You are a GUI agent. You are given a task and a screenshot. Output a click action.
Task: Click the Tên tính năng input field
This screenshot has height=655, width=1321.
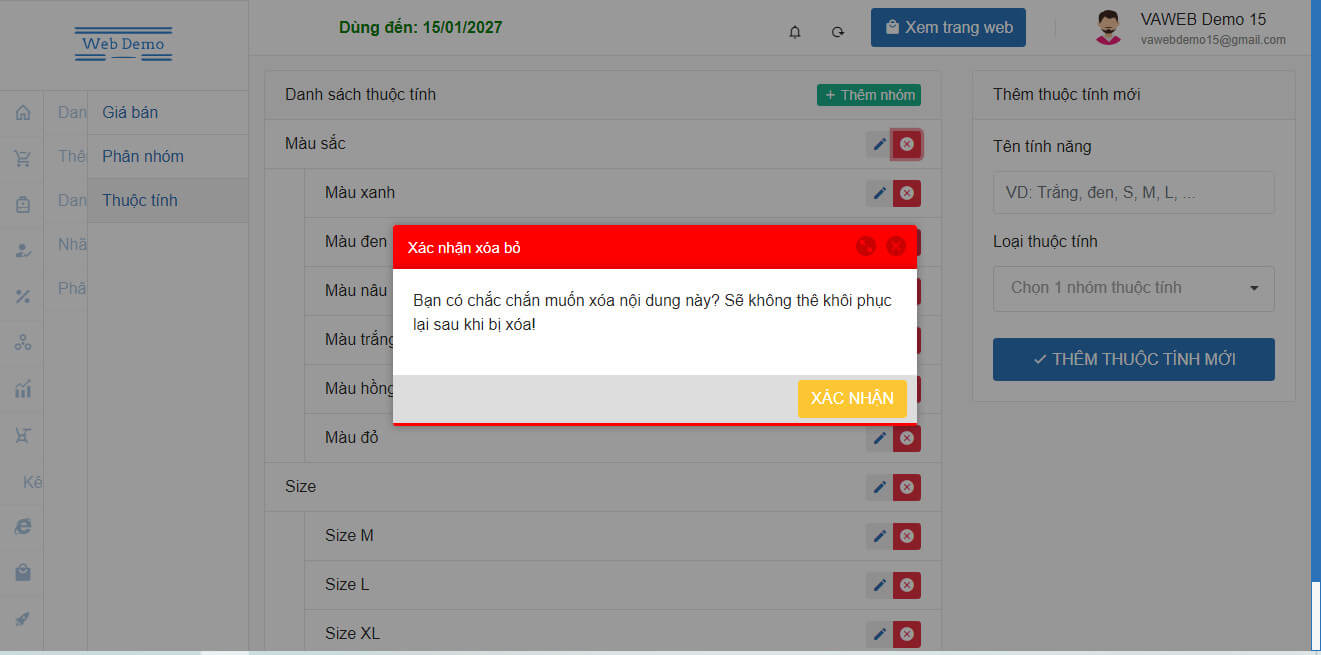1133,193
